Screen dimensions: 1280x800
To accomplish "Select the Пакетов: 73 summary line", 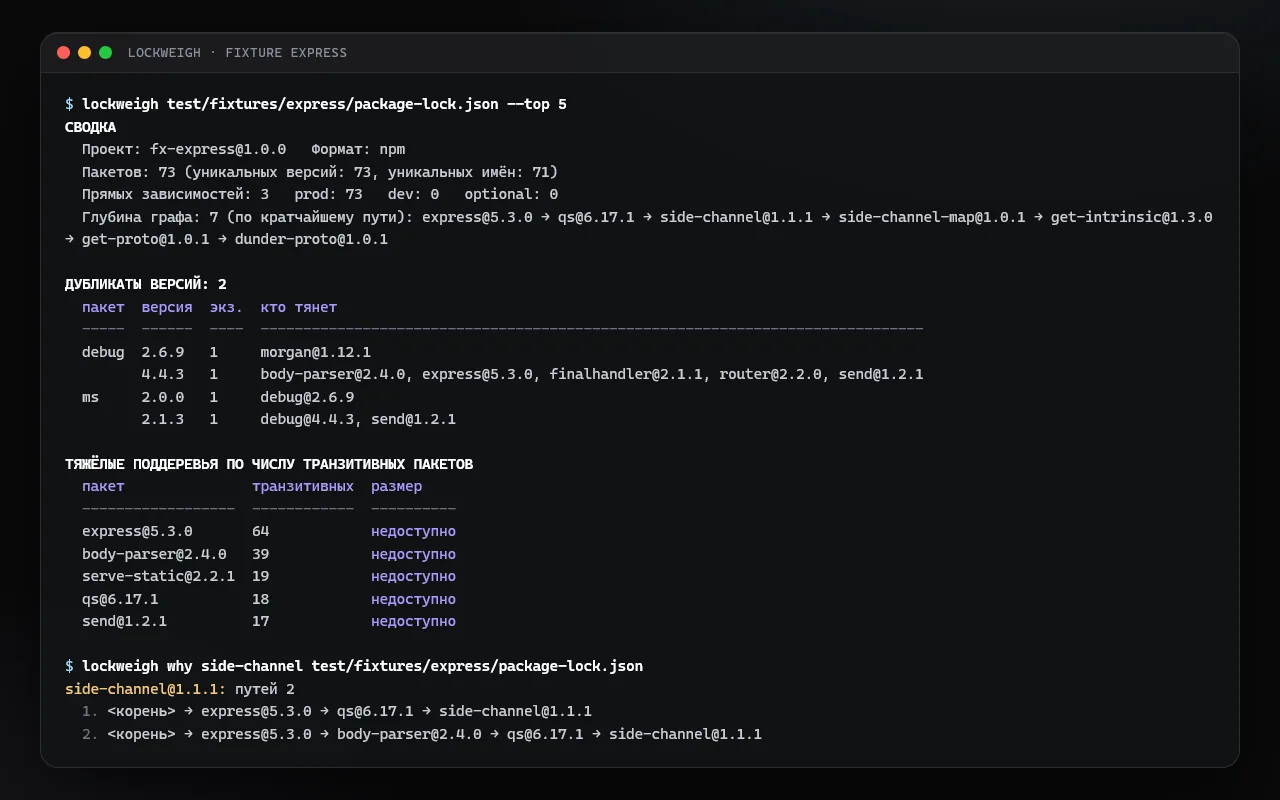I will click(x=320, y=172).
